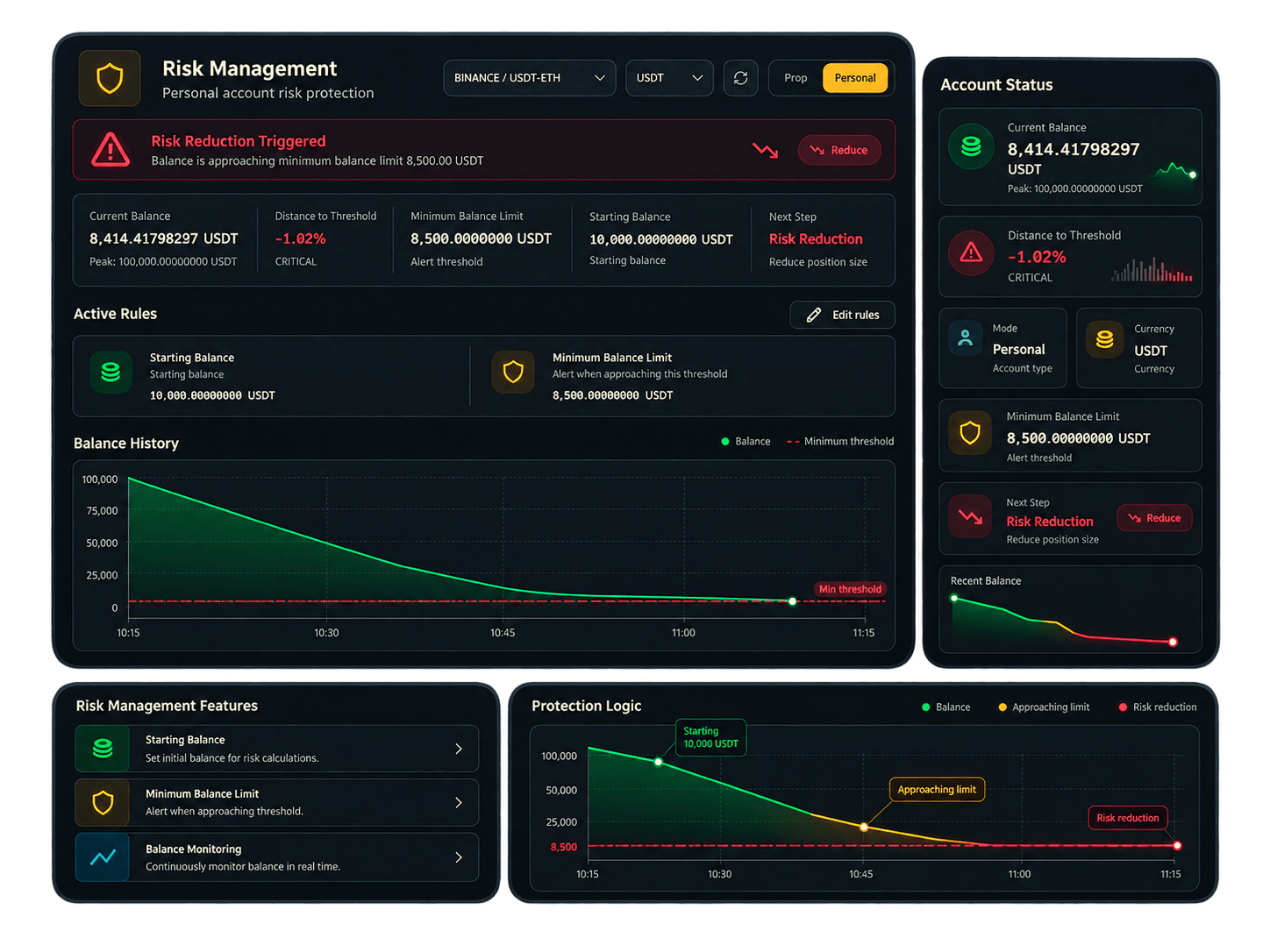
Task: Click the Risk reduction label on Protection Logic chart
Action: (1128, 818)
